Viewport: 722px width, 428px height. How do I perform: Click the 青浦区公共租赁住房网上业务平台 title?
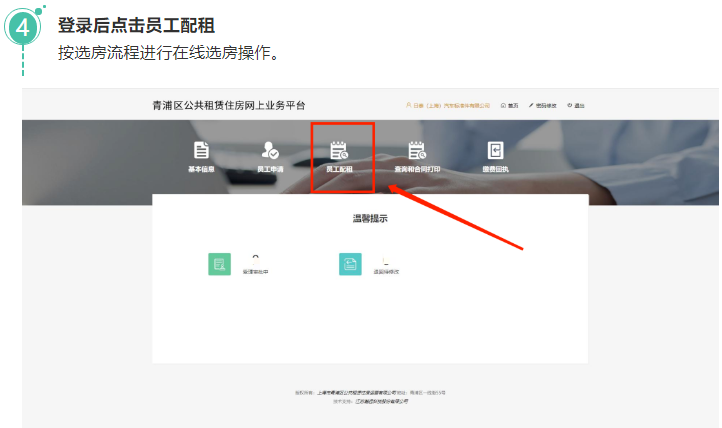pyautogui.click(x=229, y=105)
